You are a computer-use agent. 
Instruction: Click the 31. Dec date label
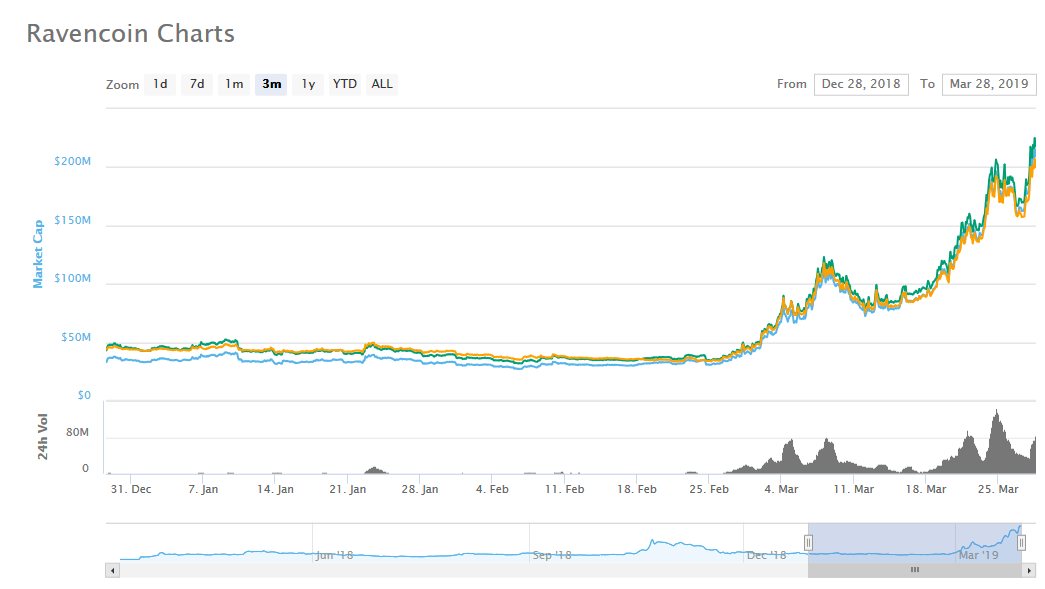131,489
